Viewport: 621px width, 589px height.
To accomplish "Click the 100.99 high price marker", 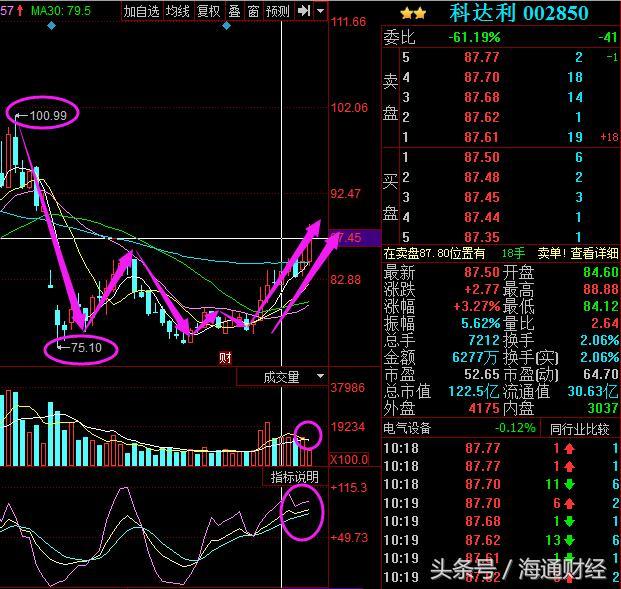I will 47,116.
